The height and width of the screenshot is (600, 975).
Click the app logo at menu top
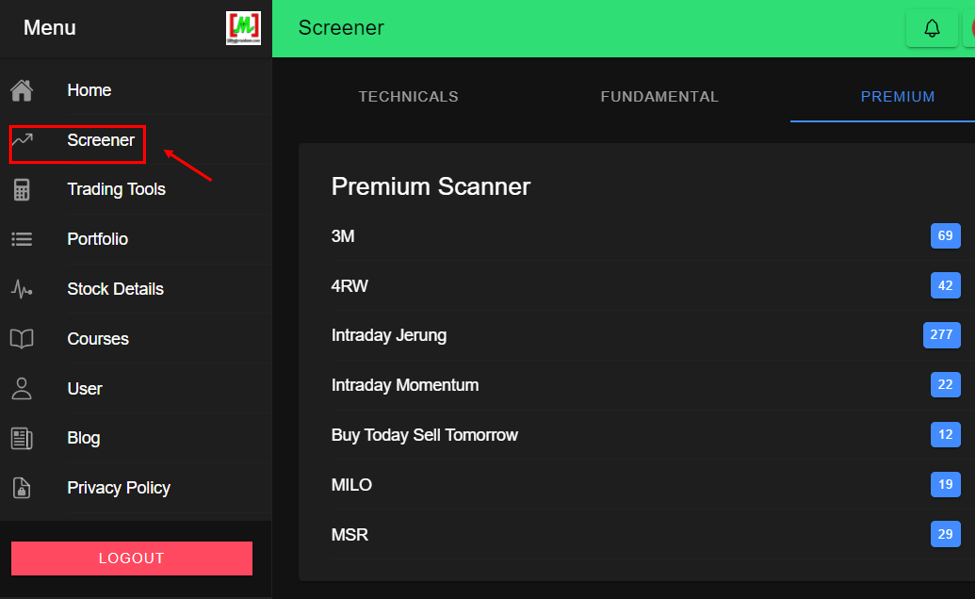[x=243, y=27]
